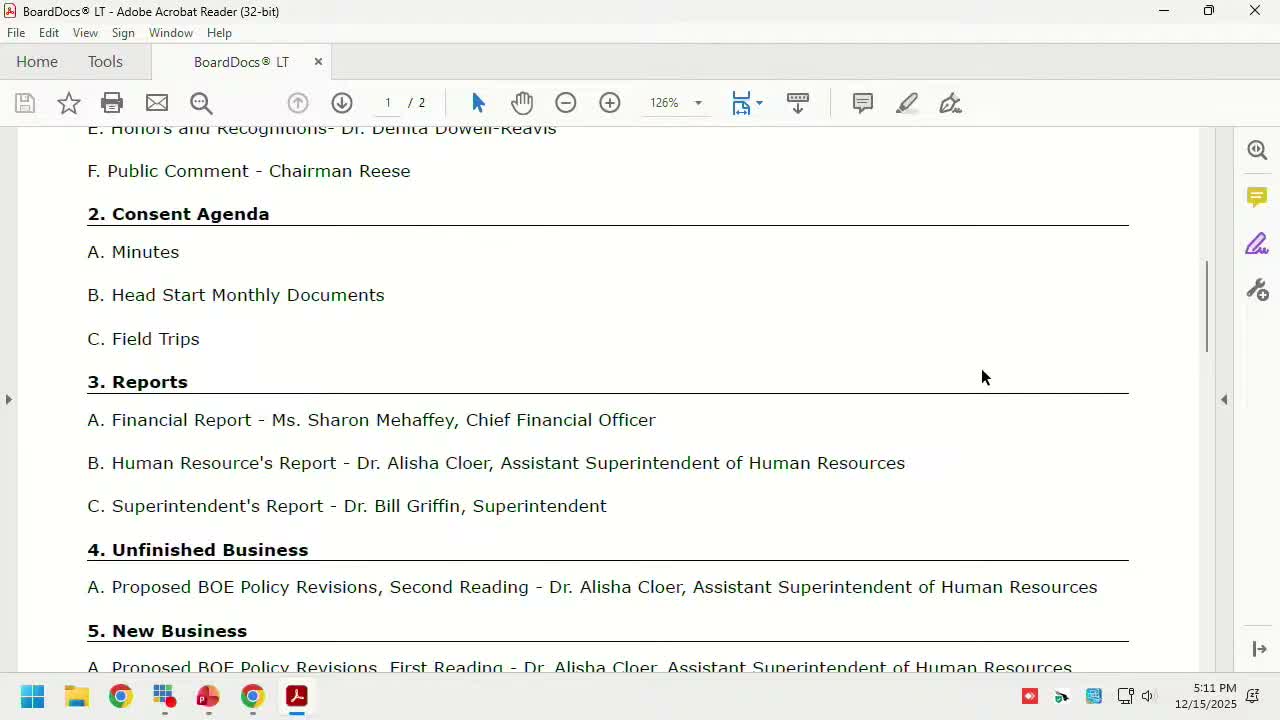Go to the Home tab

click(37, 62)
